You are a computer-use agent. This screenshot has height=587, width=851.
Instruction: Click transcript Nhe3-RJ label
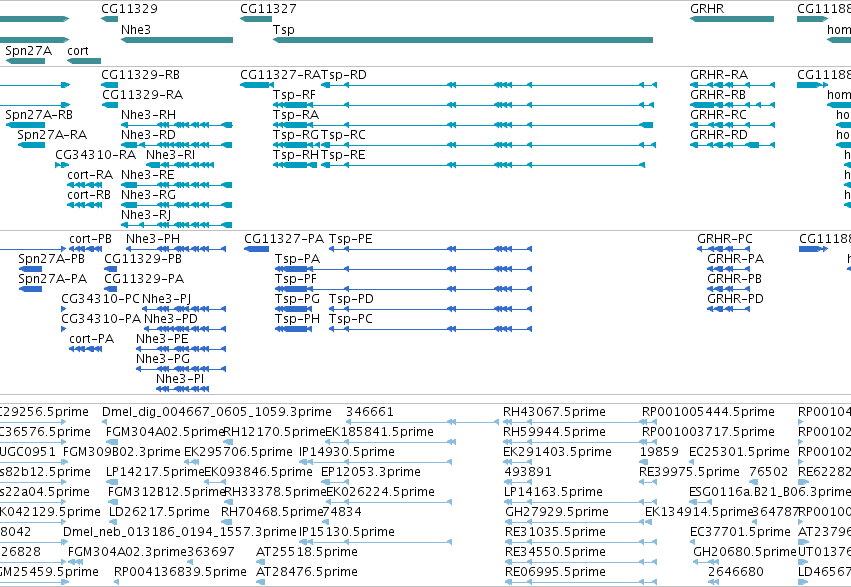(x=146, y=215)
